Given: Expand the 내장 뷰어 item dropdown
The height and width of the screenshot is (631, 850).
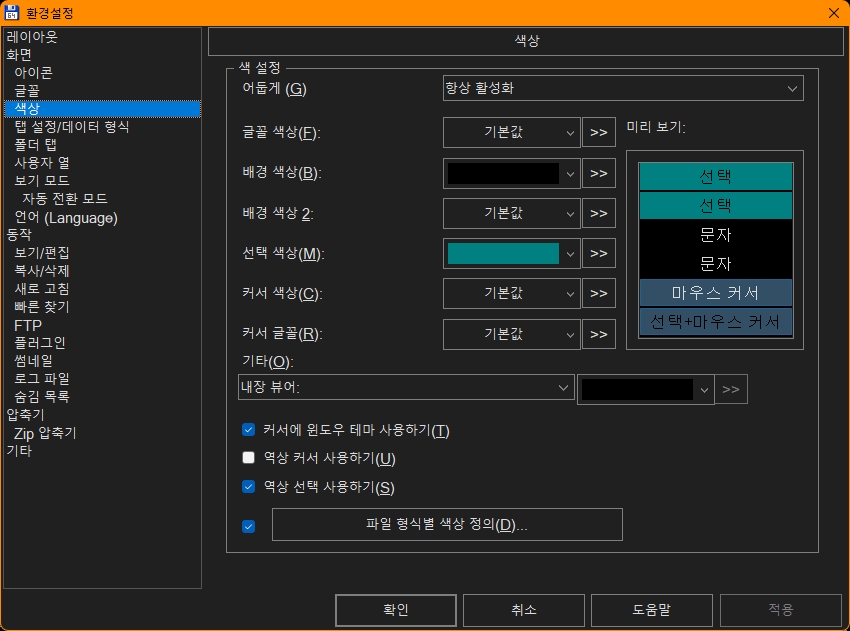Looking at the screenshot, I should [x=406, y=388].
